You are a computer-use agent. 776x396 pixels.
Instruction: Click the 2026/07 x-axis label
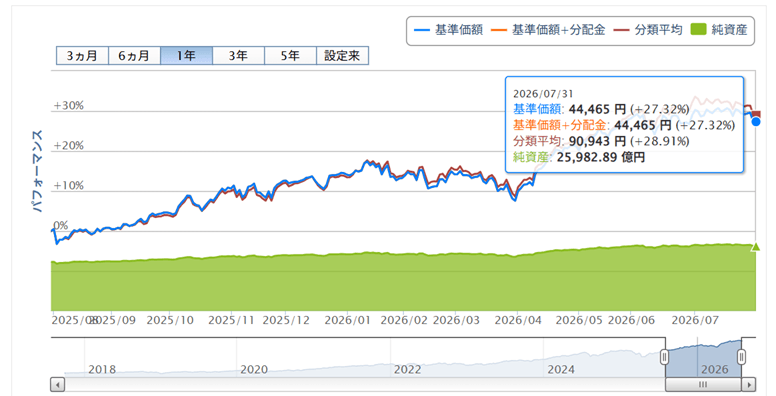pyautogui.click(x=695, y=320)
